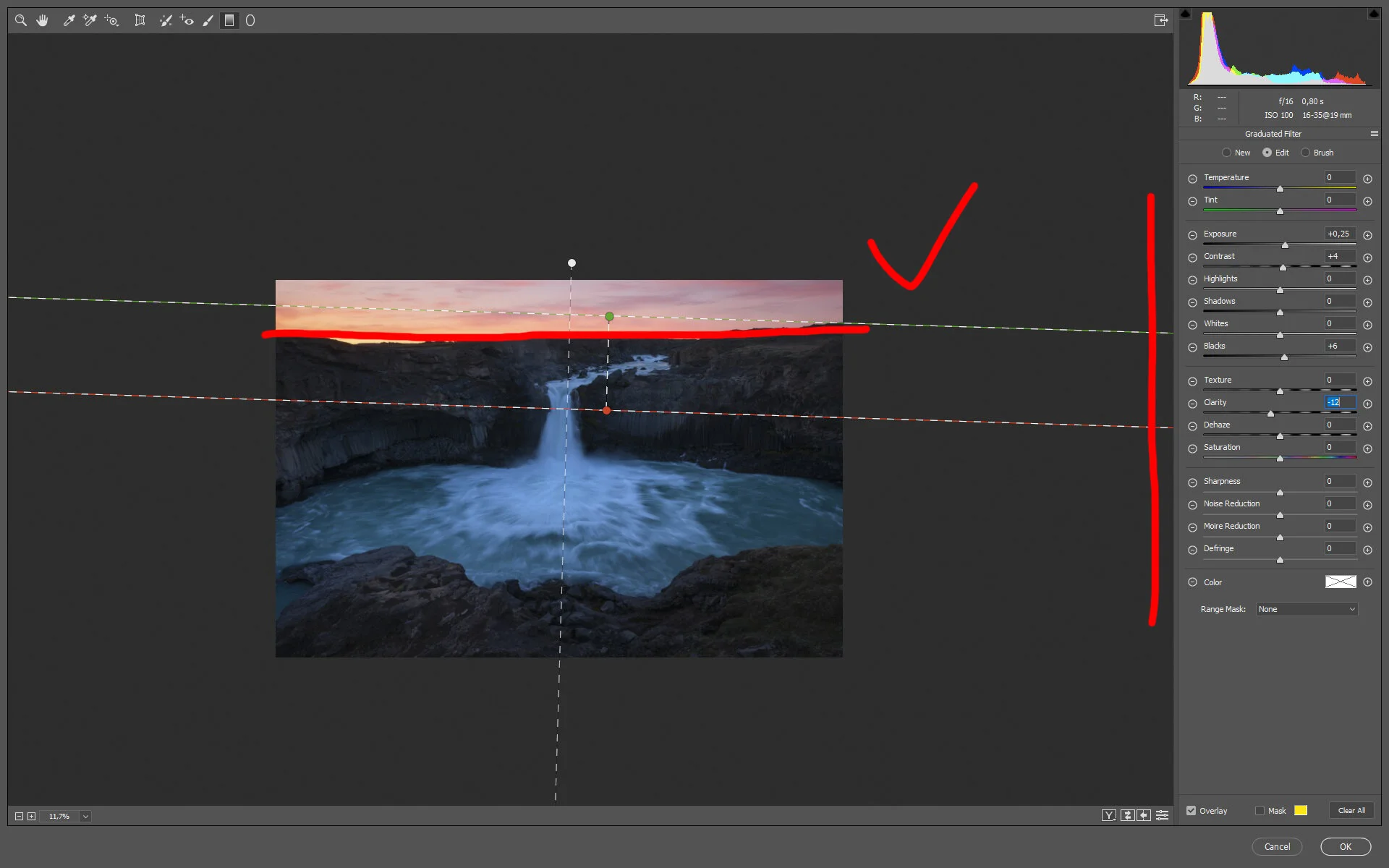The width and height of the screenshot is (1389, 868).
Task: Select the Radial Filter tool
Action: (250, 20)
